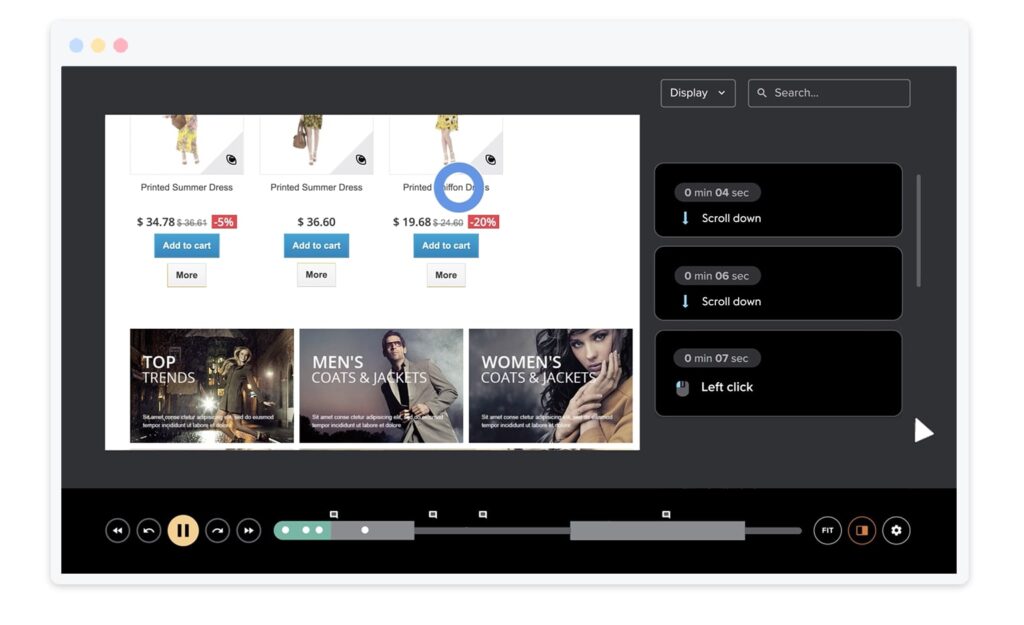This screenshot has width=1024, height=625.
Task: Toggle the orange side panel layout button
Action: [x=861, y=530]
